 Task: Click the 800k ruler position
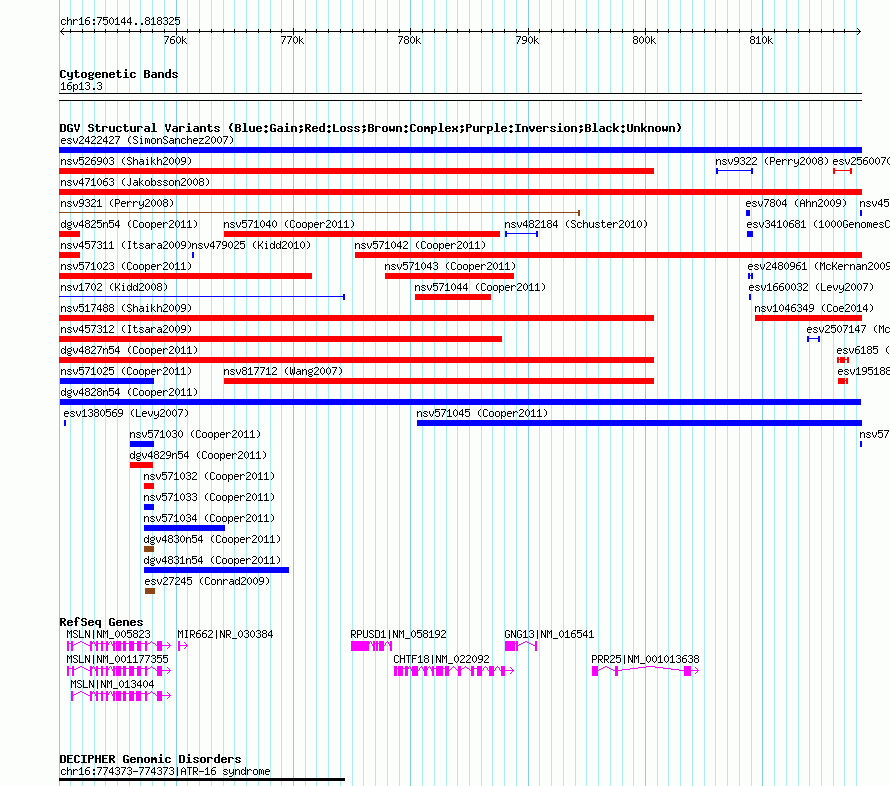[x=644, y=40]
